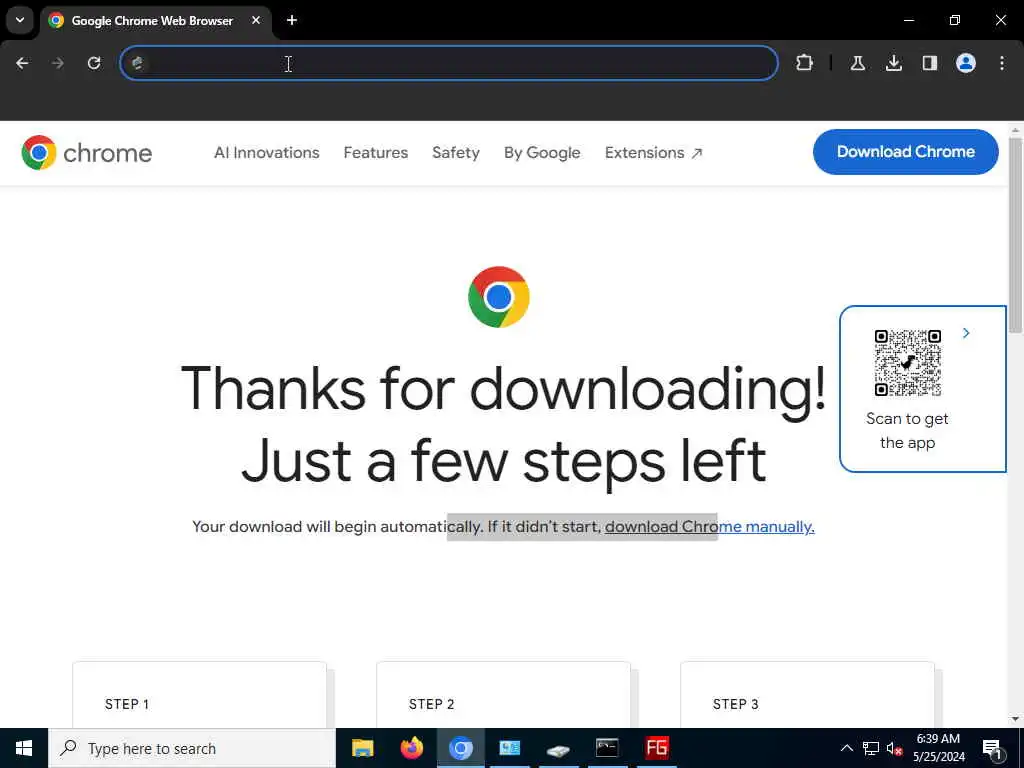Open a new tab with plus button

tap(292, 20)
